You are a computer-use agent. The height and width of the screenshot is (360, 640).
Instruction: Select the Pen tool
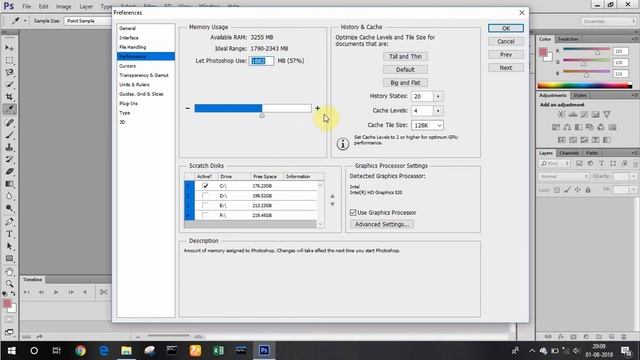[x=9, y=222]
